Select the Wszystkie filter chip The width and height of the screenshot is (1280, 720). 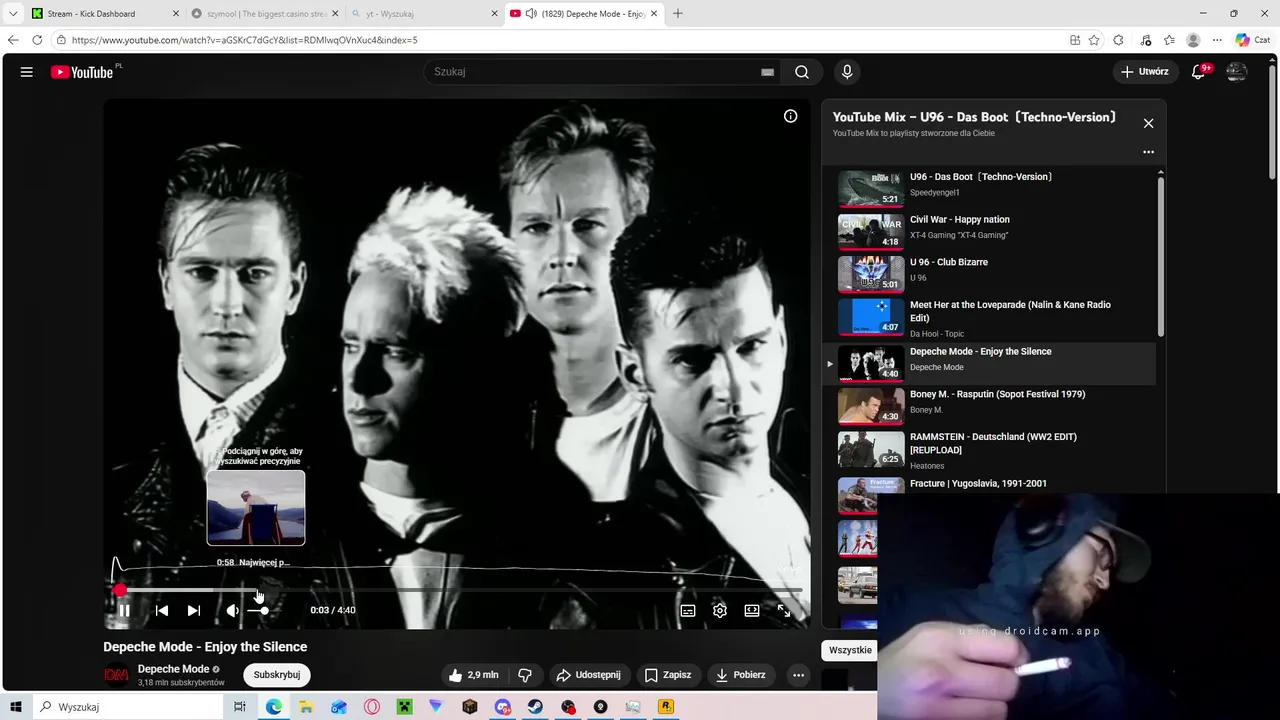point(850,650)
